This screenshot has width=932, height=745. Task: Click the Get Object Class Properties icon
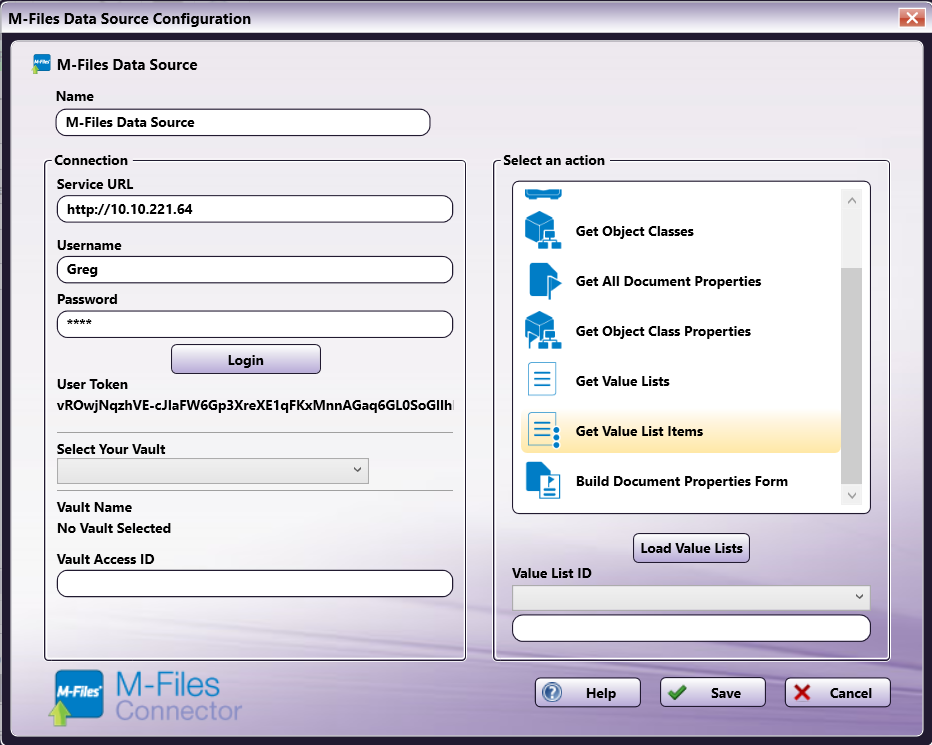(543, 331)
